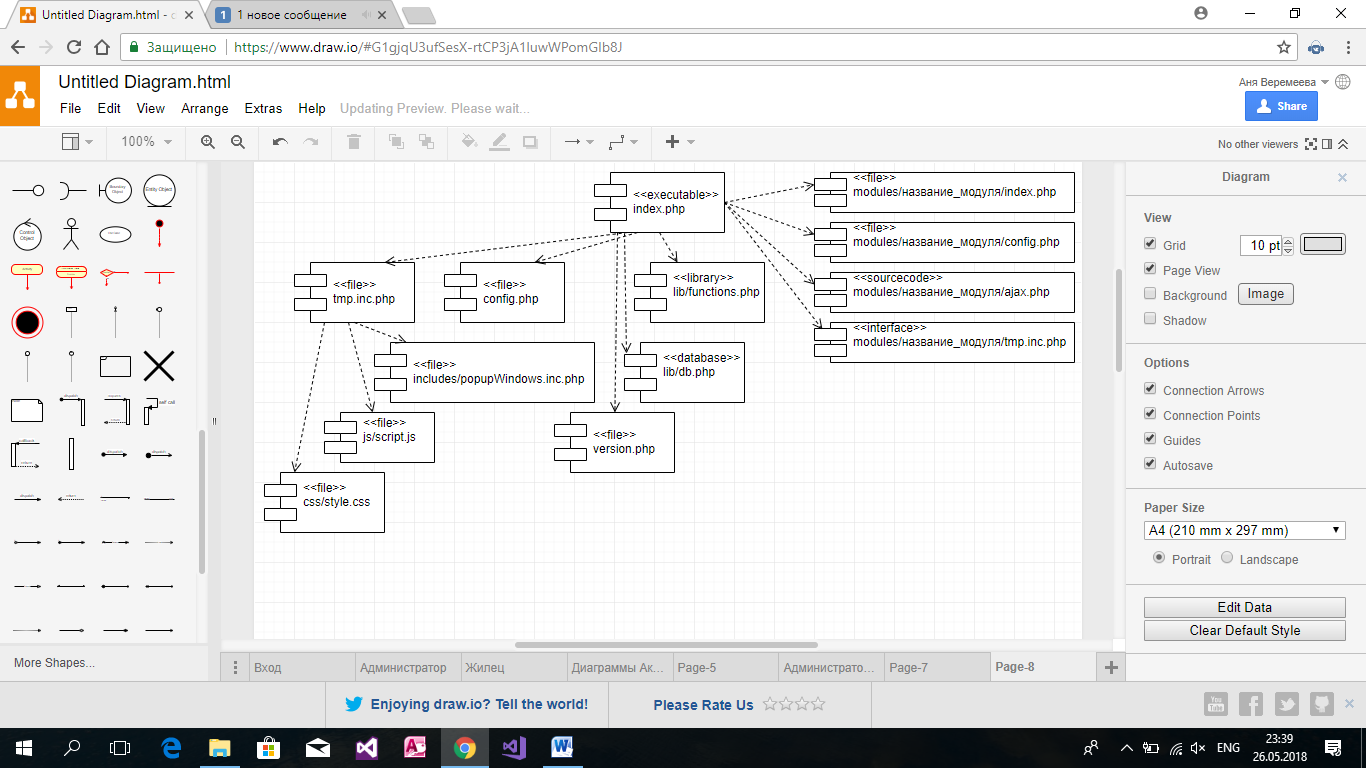The height and width of the screenshot is (768, 1366).
Task: Enable the Background checkbox
Action: [x=1150, y=295]
